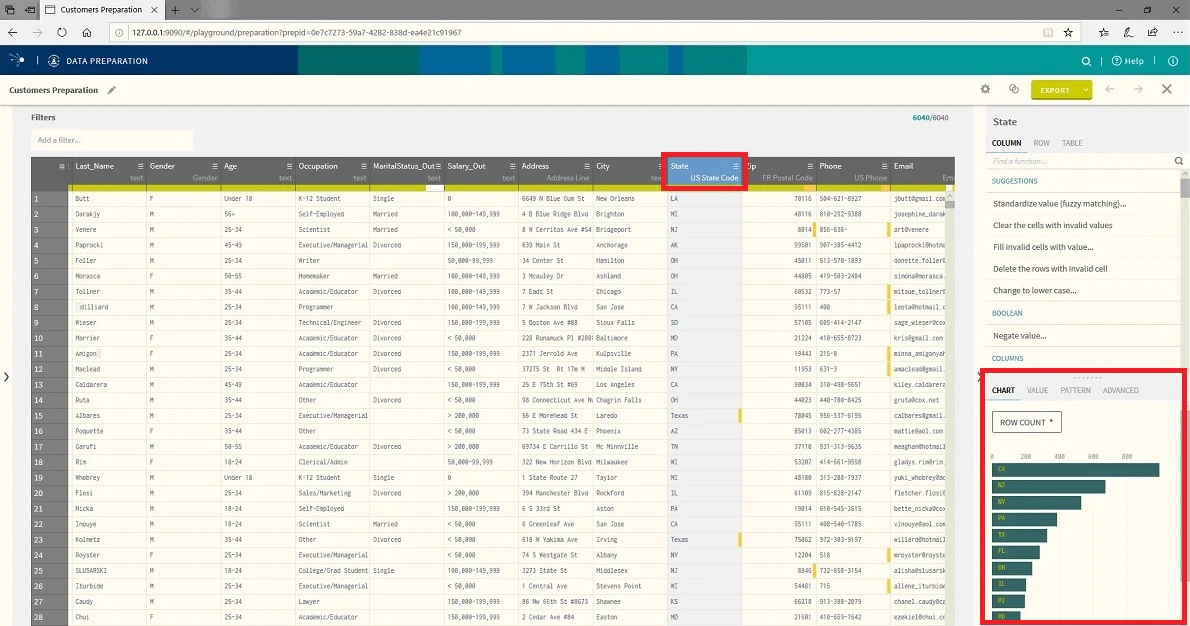Open browser reading view icon
1190x626 pixels.
1047,33
